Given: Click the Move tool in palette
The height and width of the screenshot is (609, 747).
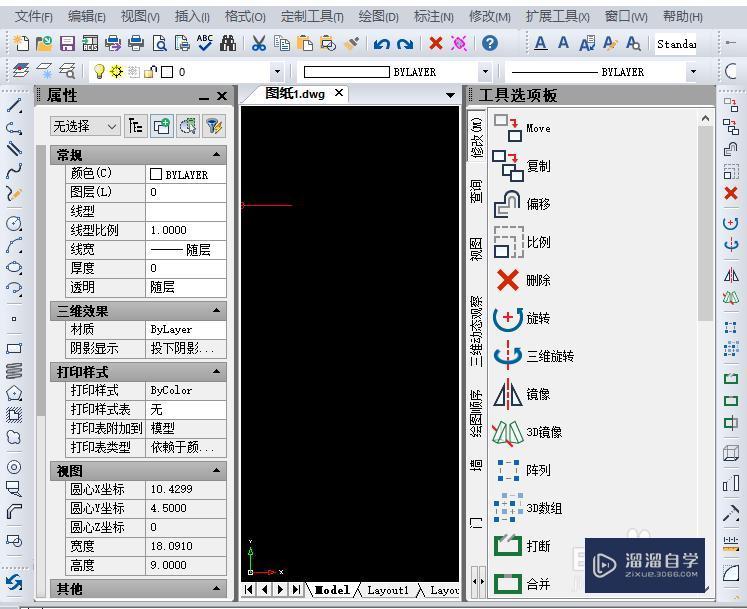Looking at the screenshot, I should pyautogui.click(x=523, y=128).
